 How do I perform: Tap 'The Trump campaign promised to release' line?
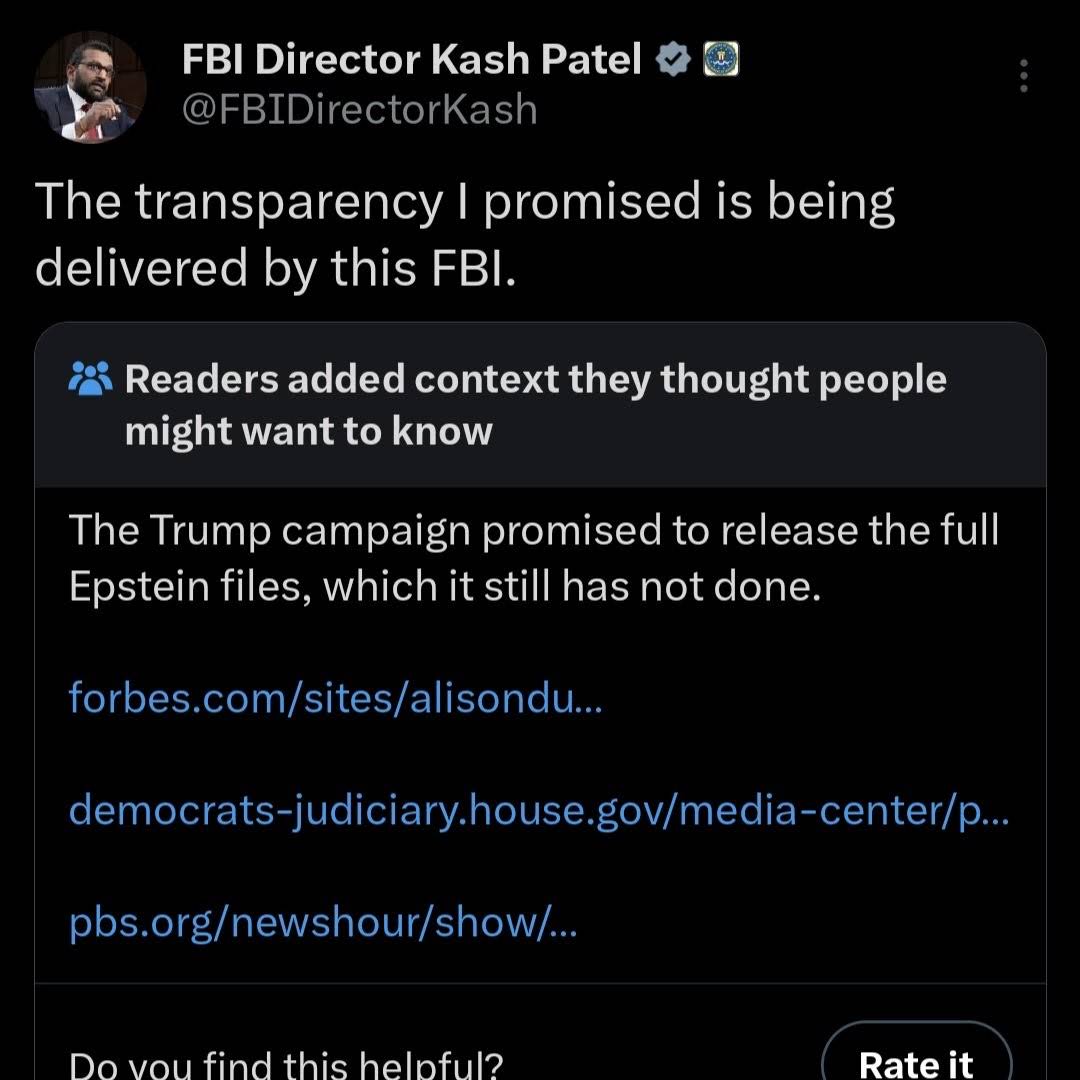pos(534,530)
